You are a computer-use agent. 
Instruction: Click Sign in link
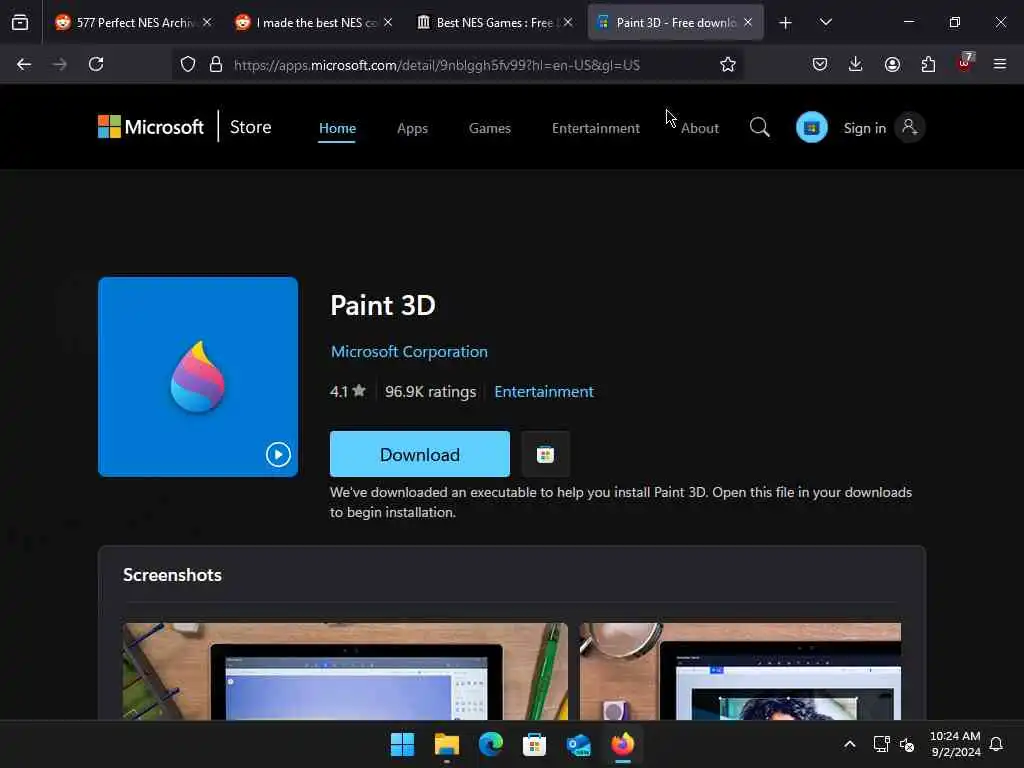[x=865, y=128]
